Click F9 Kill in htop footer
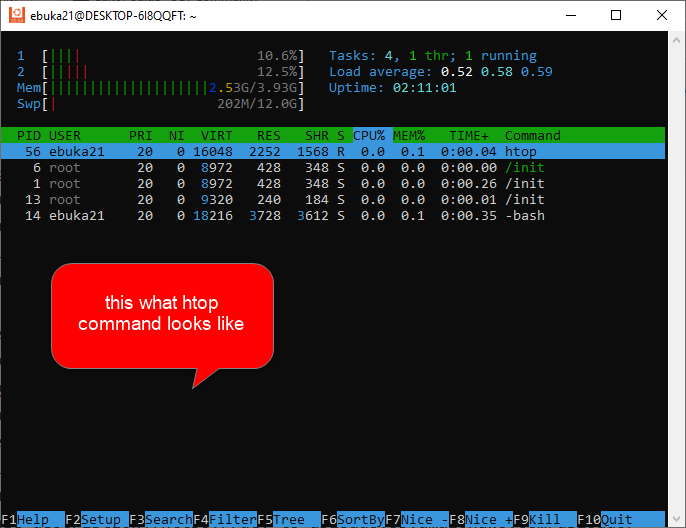 click(x=545, y=519)
